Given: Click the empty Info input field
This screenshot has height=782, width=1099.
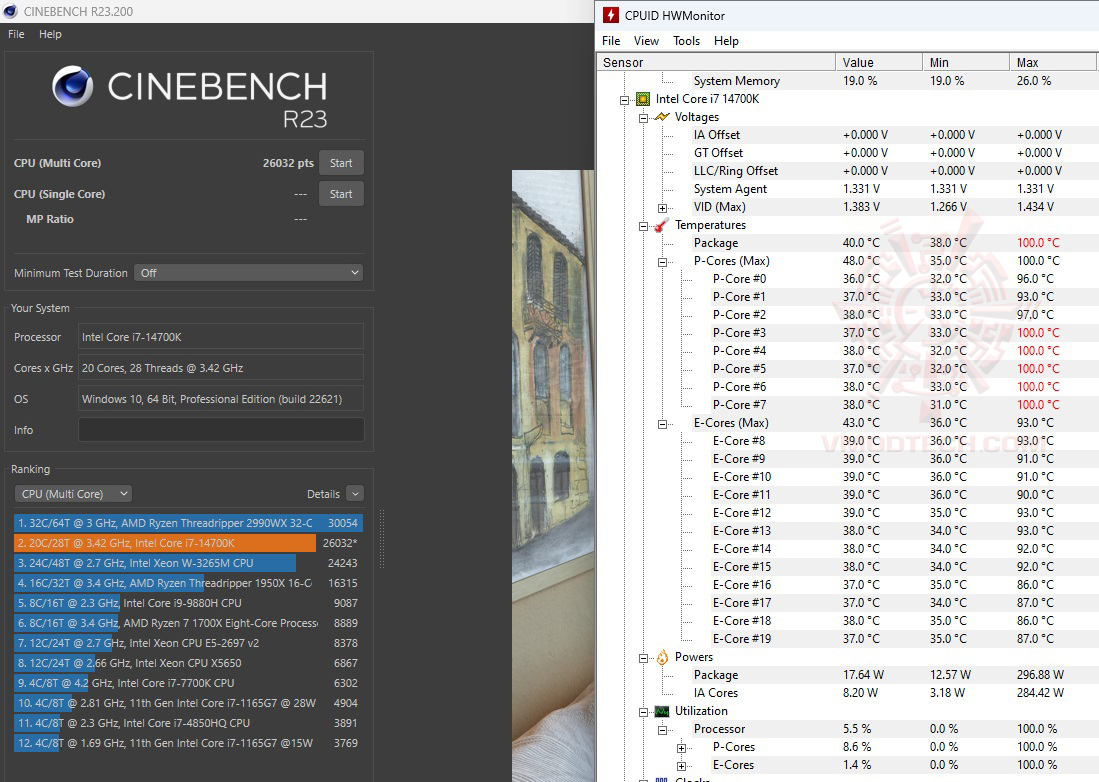Looking at the screenshot, I should pyautogui.click(x=221, y=430).
